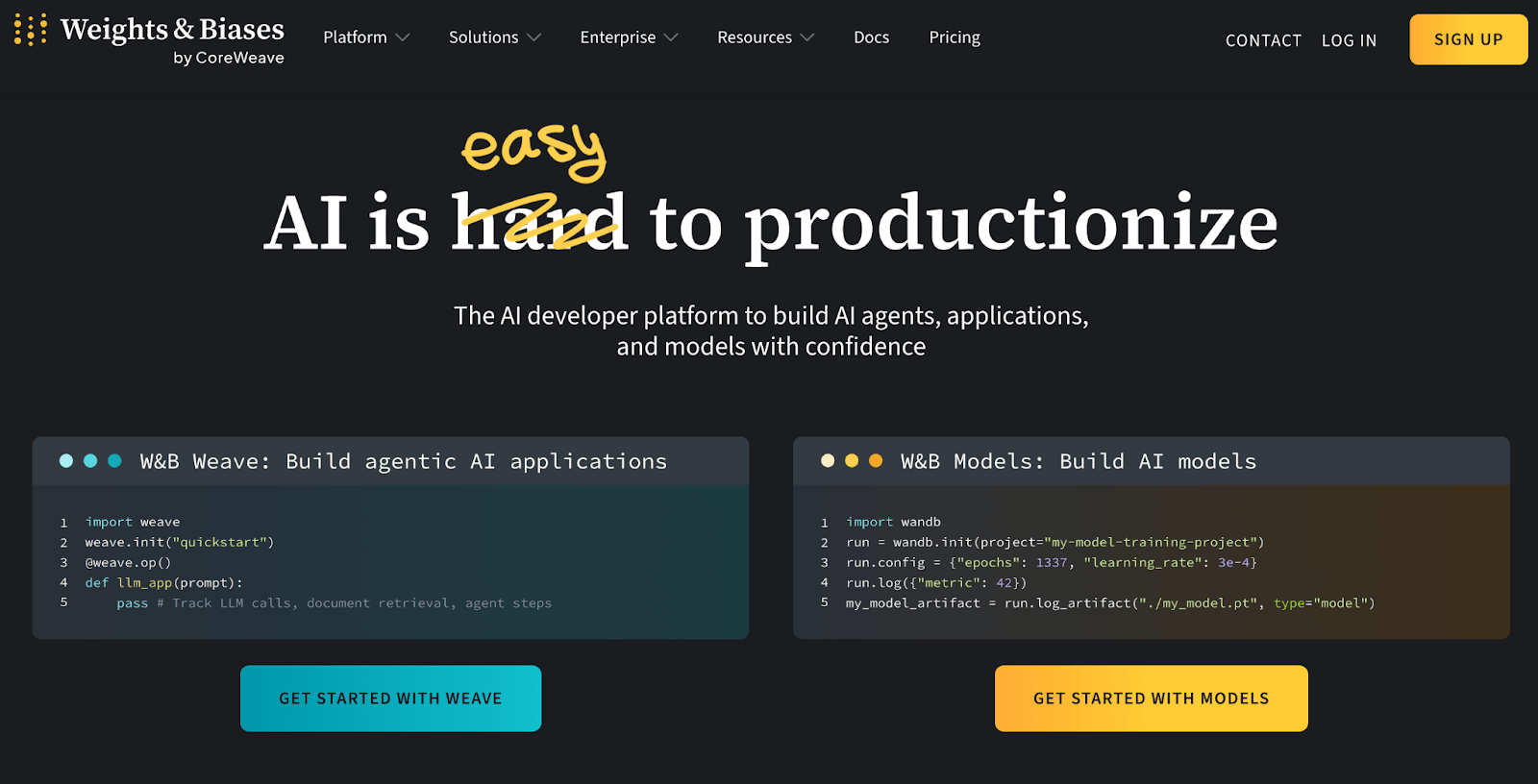Click the Weights & Biases wordmark
The width and height of the screenshot is (1538, 784).
172,30
